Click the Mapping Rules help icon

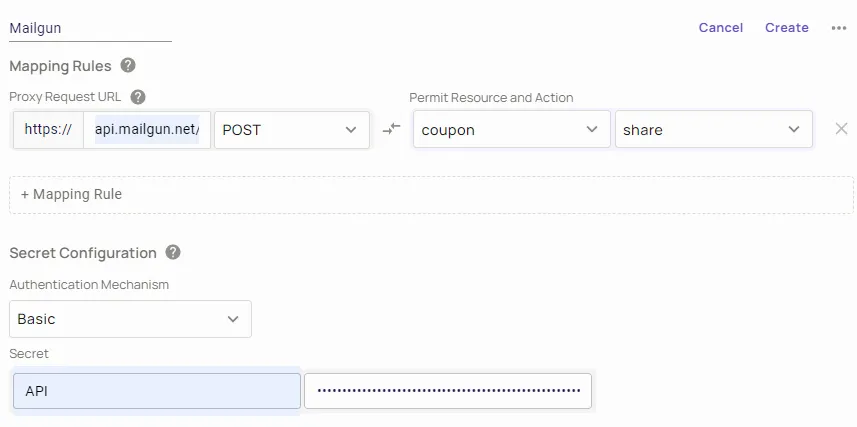[128, 66]
